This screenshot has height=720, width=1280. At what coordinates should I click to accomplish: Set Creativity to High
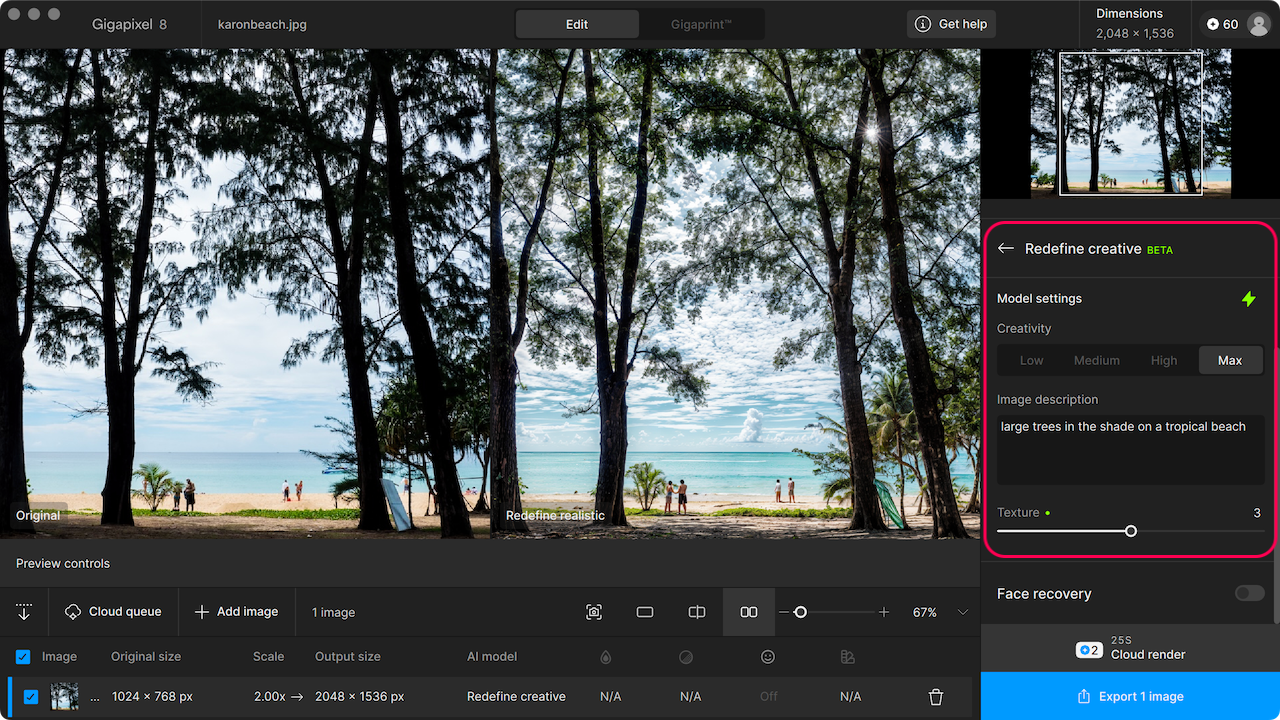tap(1164, 360)
